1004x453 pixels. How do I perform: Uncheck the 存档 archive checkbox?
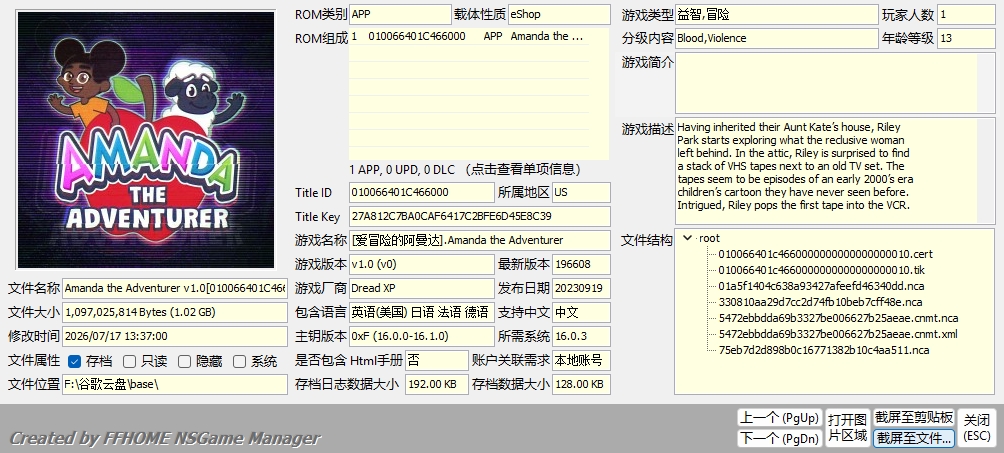tap(74, 361)
